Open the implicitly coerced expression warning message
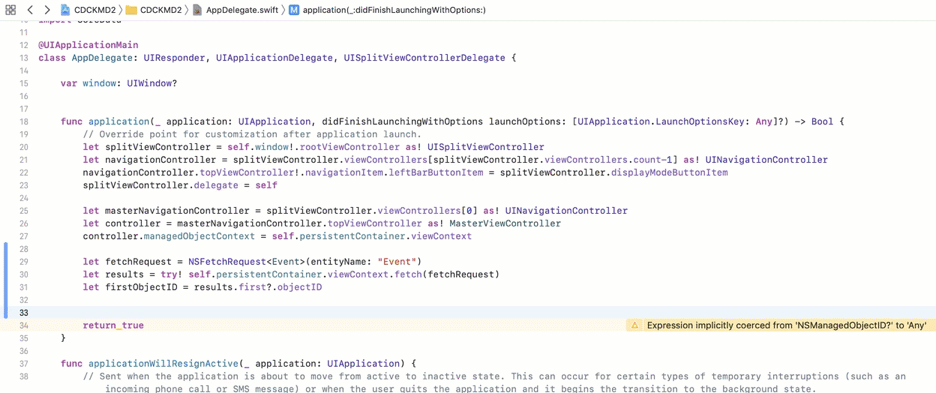 (x=786, y=326)
